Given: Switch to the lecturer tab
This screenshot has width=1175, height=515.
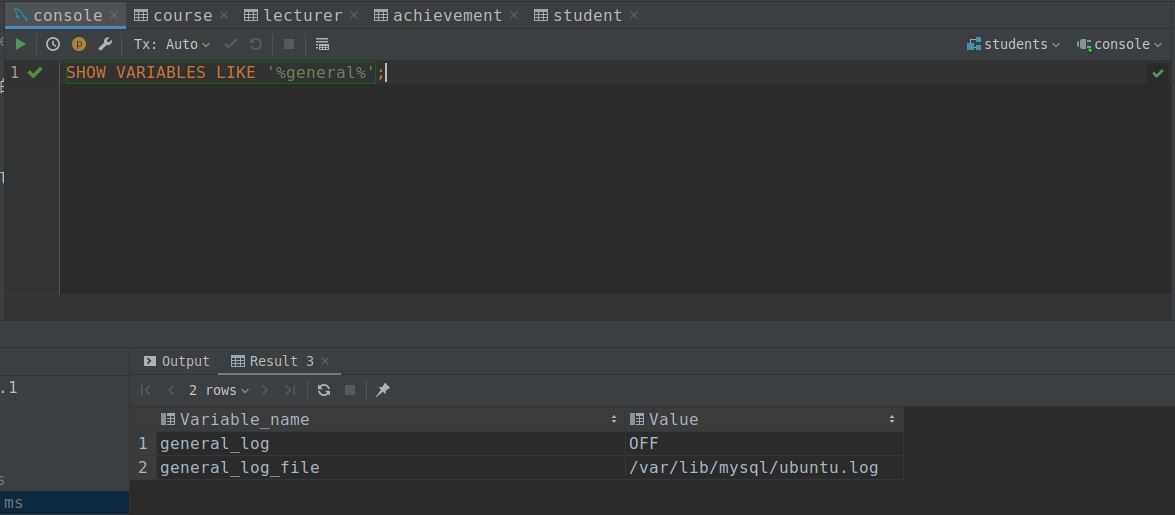Looking at the screenshot, I should (302, 15).
